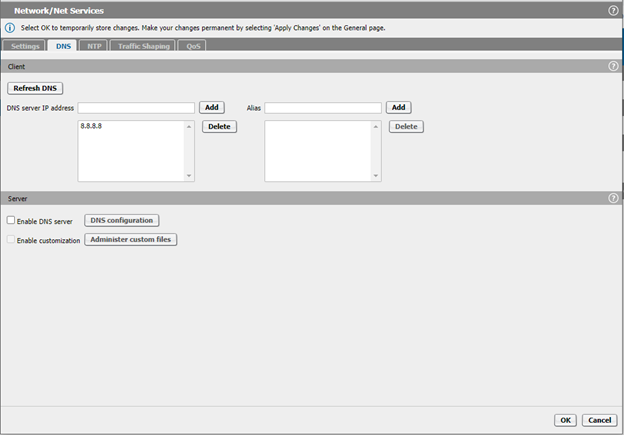Click the blue info icon beside the message
This screenshot has width=624, height=435.
(x=10, y=28)
